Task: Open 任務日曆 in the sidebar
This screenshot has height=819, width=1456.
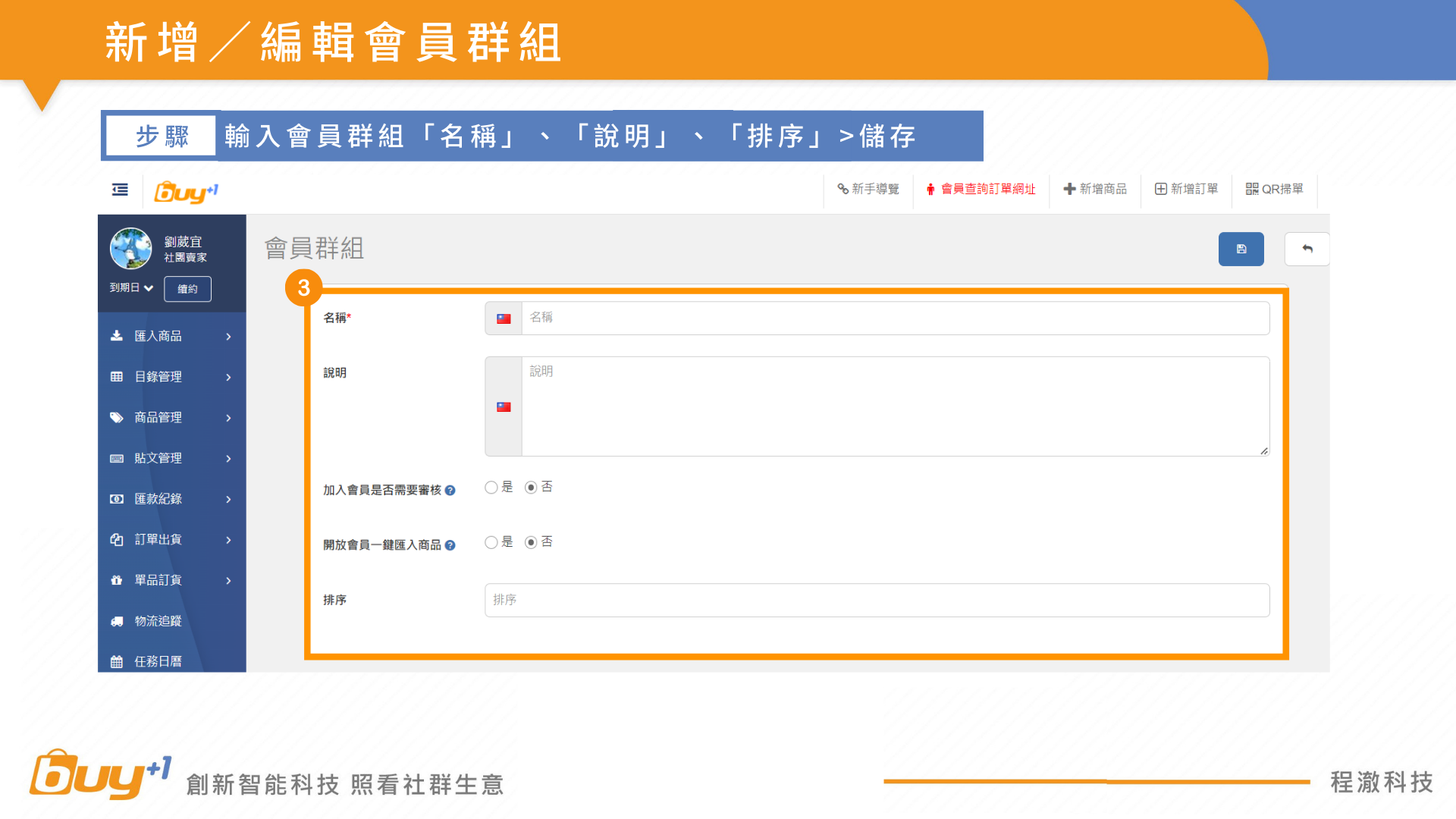Action: click(x=158, y=661)
